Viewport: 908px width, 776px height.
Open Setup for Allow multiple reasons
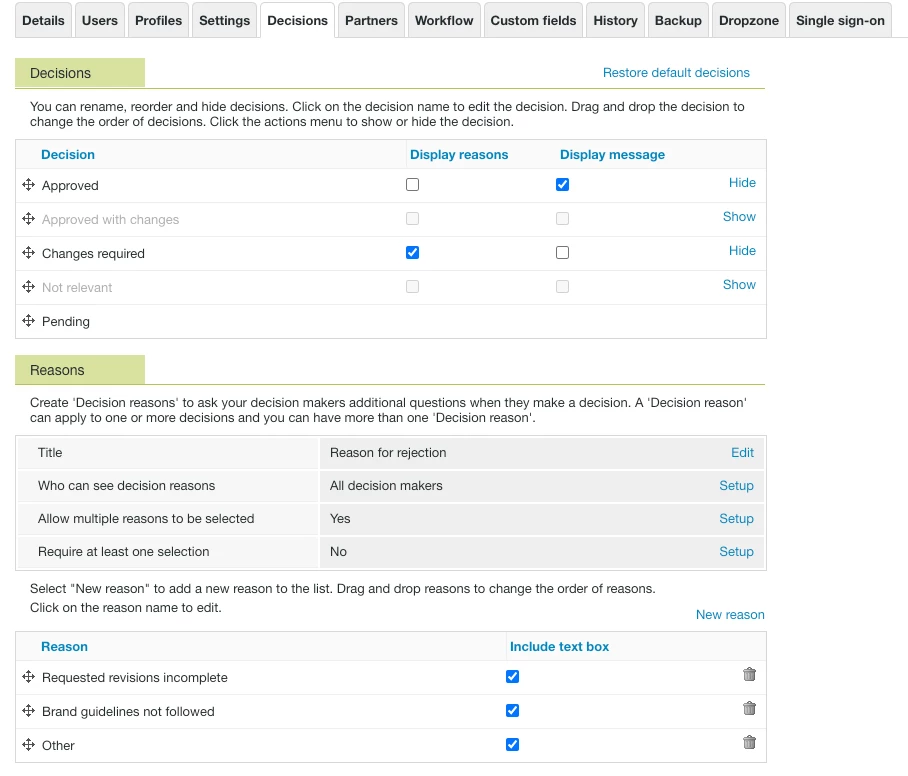736,519
